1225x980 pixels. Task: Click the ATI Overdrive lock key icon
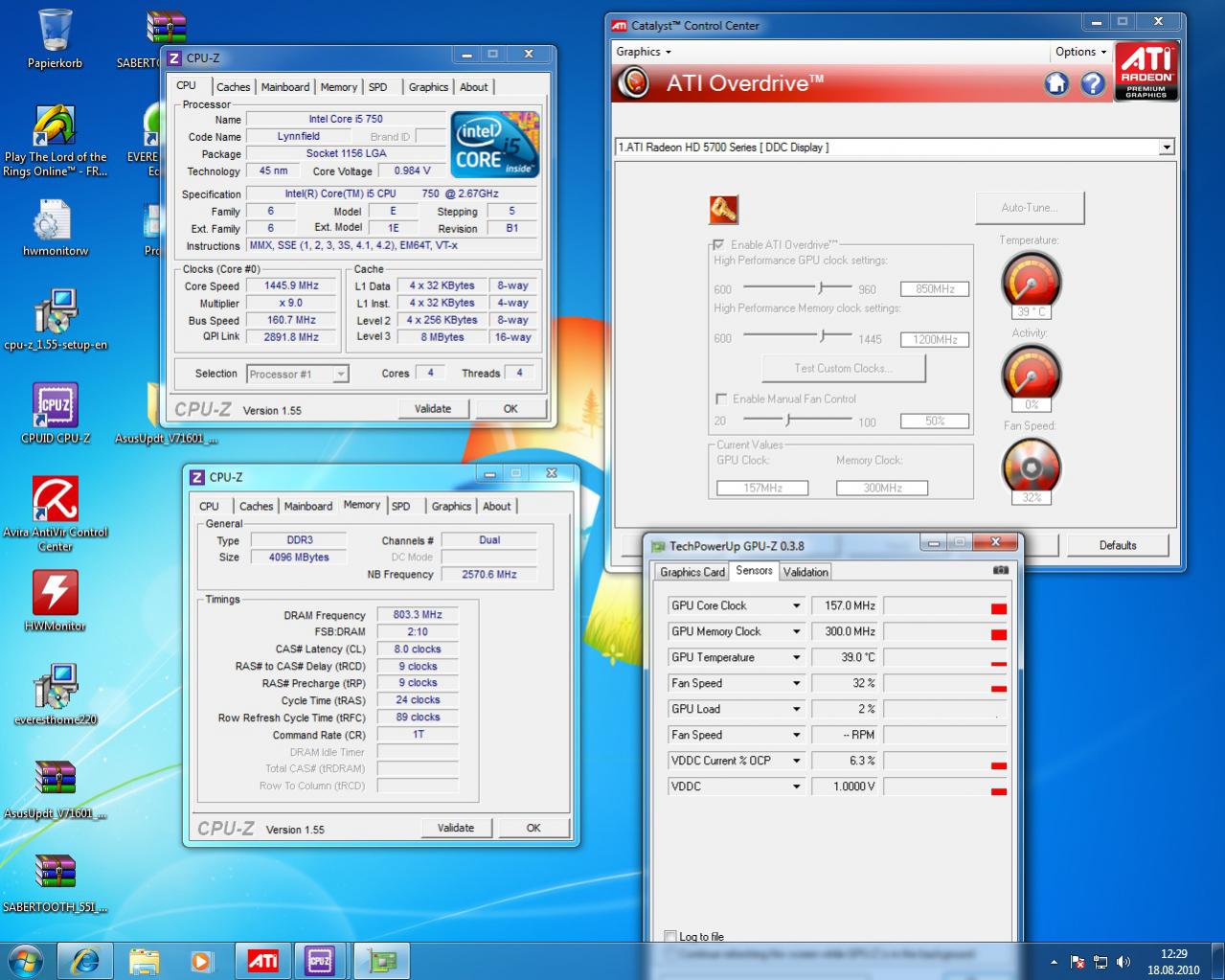[723, 209]
